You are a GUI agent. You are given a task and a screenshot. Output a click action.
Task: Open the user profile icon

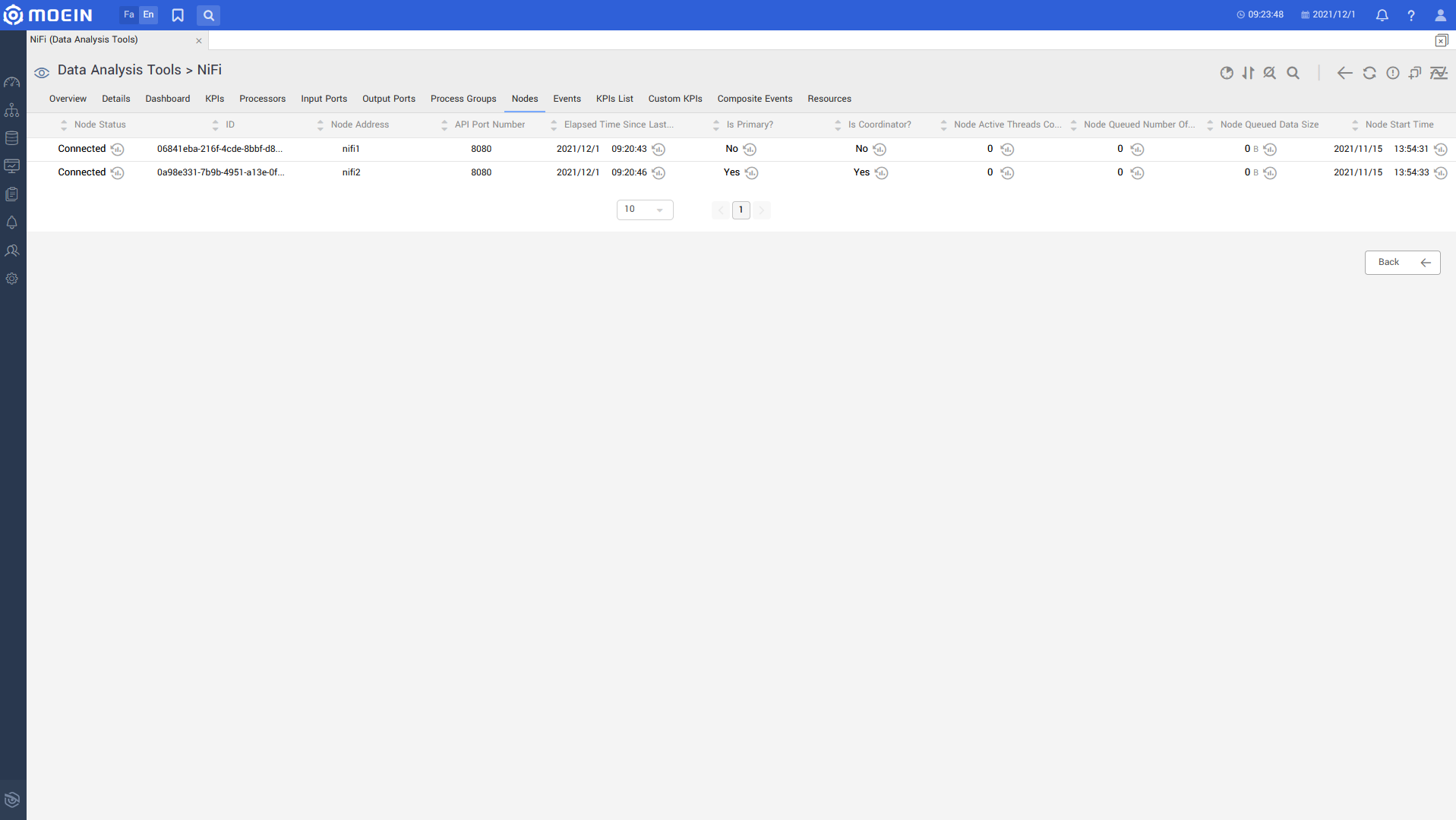click(1440, 15)
